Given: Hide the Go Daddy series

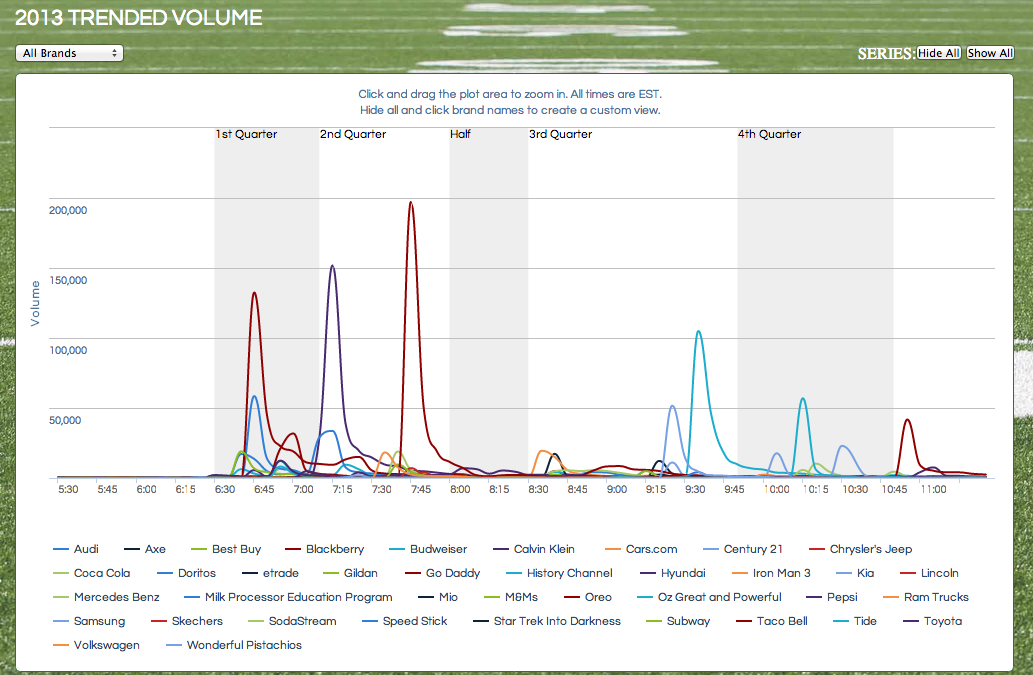Looking at the screenshot, I should click(x=452, y=573).
